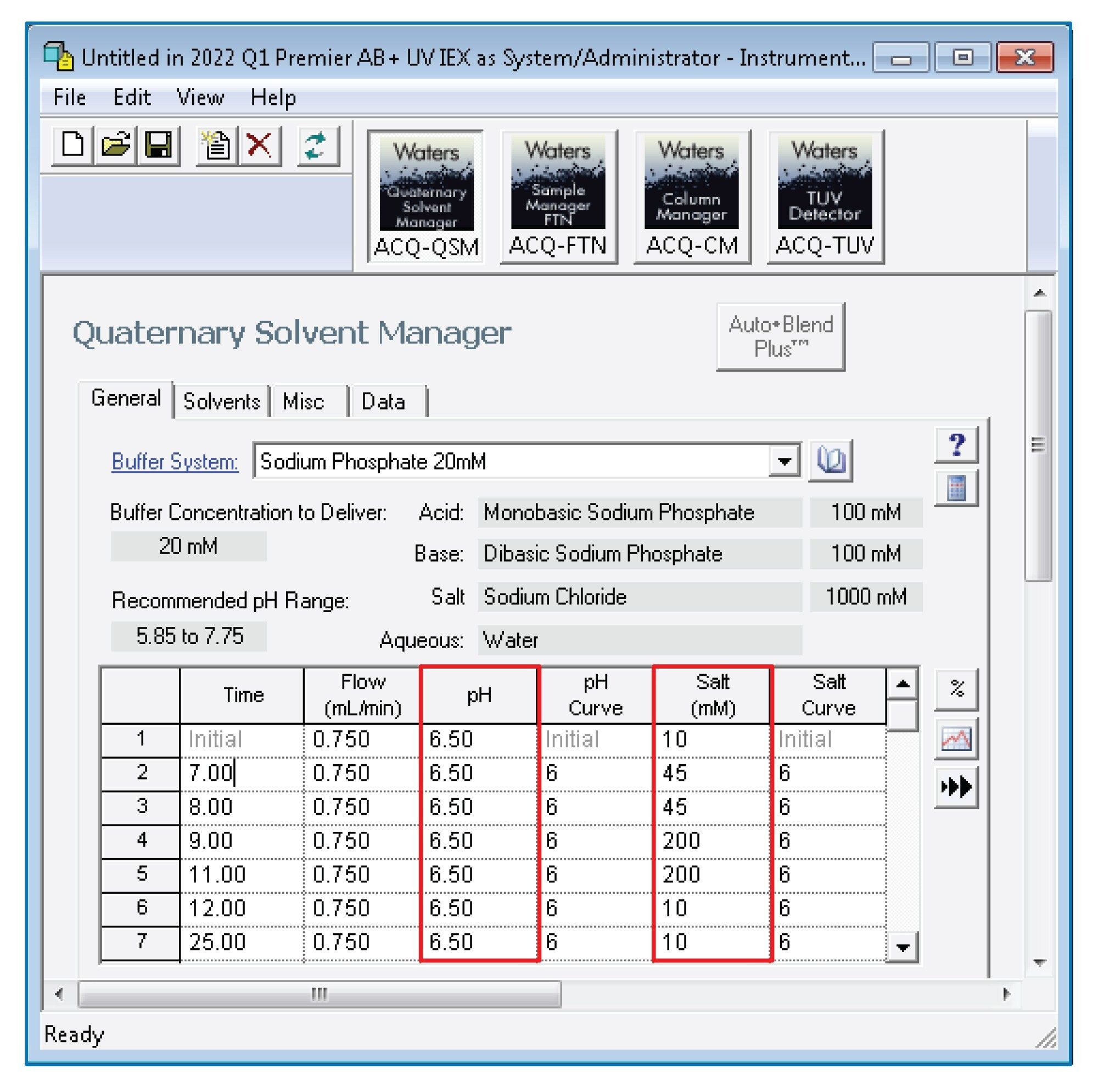This screenshot has width=1098, height=1092.
Task: Open the calculator icon beside buffer settings
Action: (x=956, y=488)
